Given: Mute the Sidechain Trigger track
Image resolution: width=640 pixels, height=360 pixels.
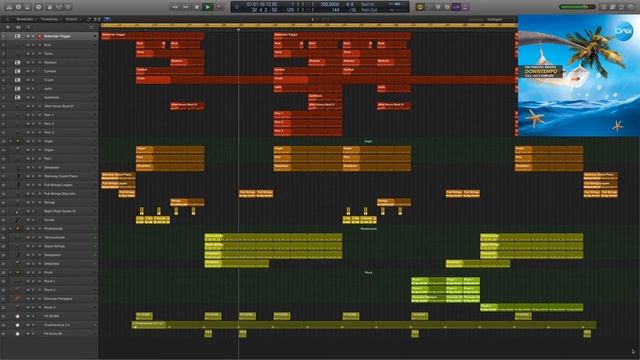Looking at the screenshot, I should click(28, 36).
